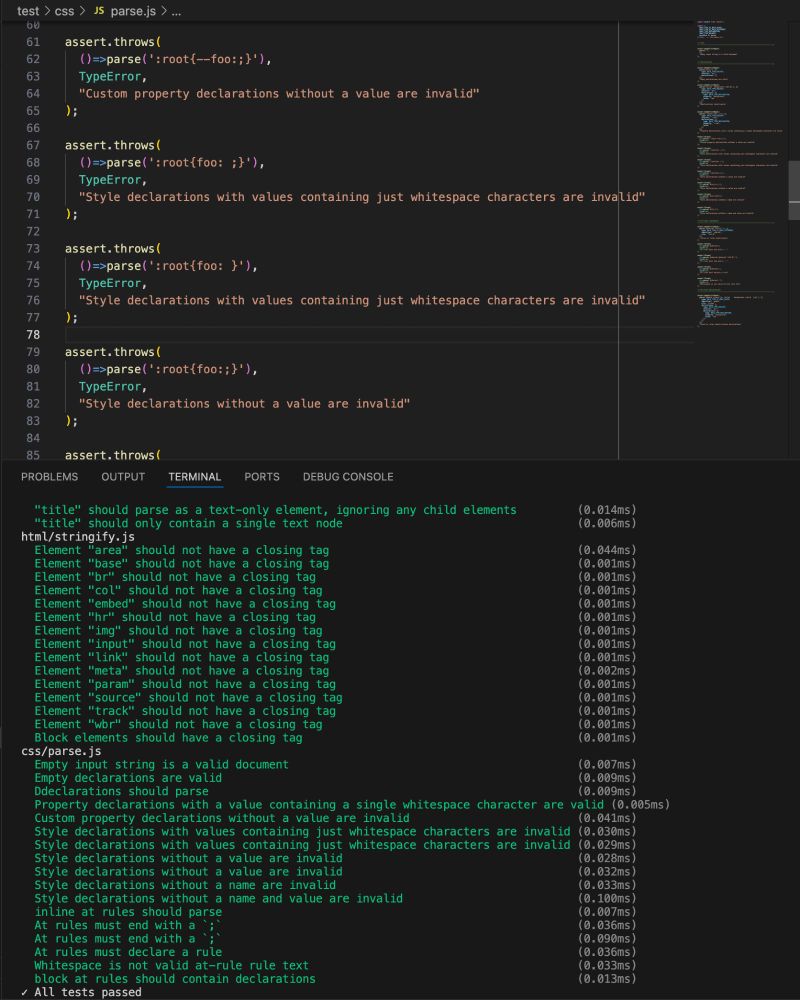Click 'Empty input string is a valid document'
The width and height of the screenshot is (800, 1000).
click(161, 765)
